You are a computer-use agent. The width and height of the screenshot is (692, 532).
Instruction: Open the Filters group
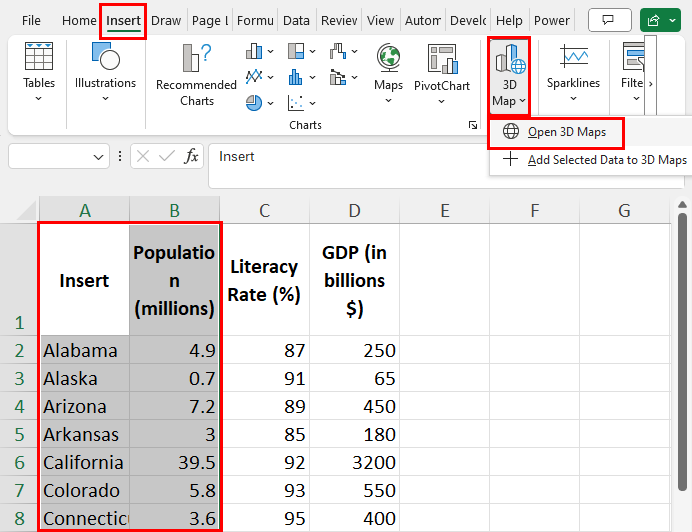tap(632, 72)
